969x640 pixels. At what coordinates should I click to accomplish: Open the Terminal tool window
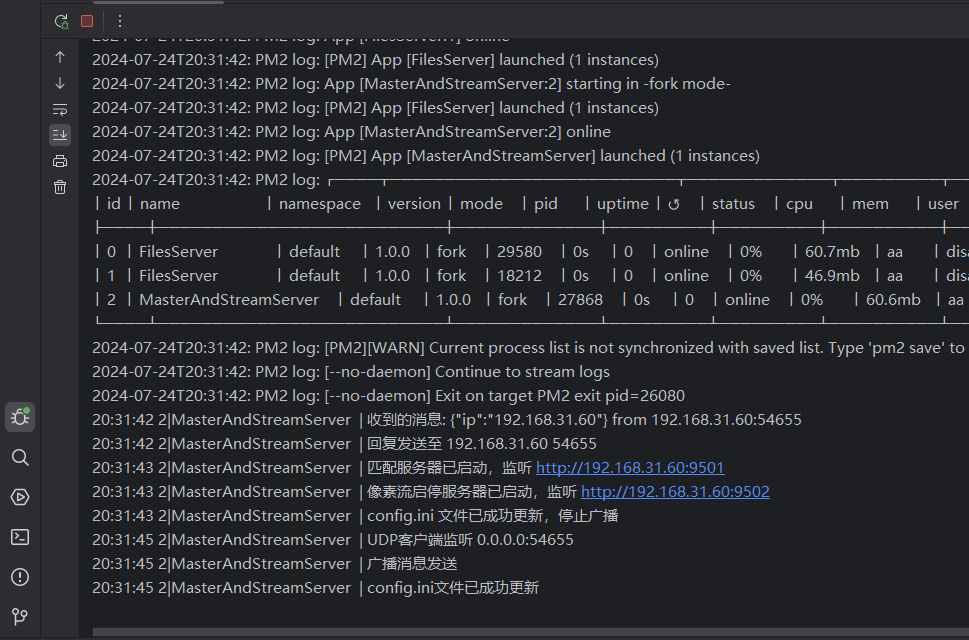click(20, 537)
